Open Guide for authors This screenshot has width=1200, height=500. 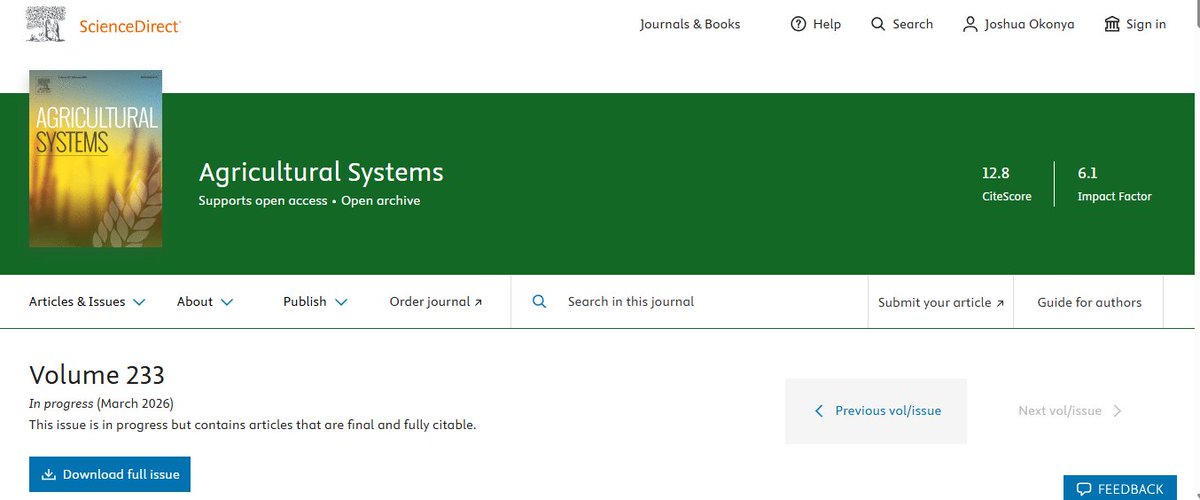1089,302
